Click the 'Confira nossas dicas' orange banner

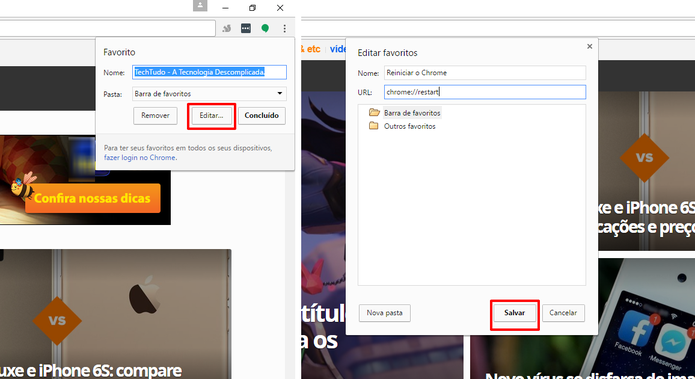pyautogui.click(x=92, y=198)
